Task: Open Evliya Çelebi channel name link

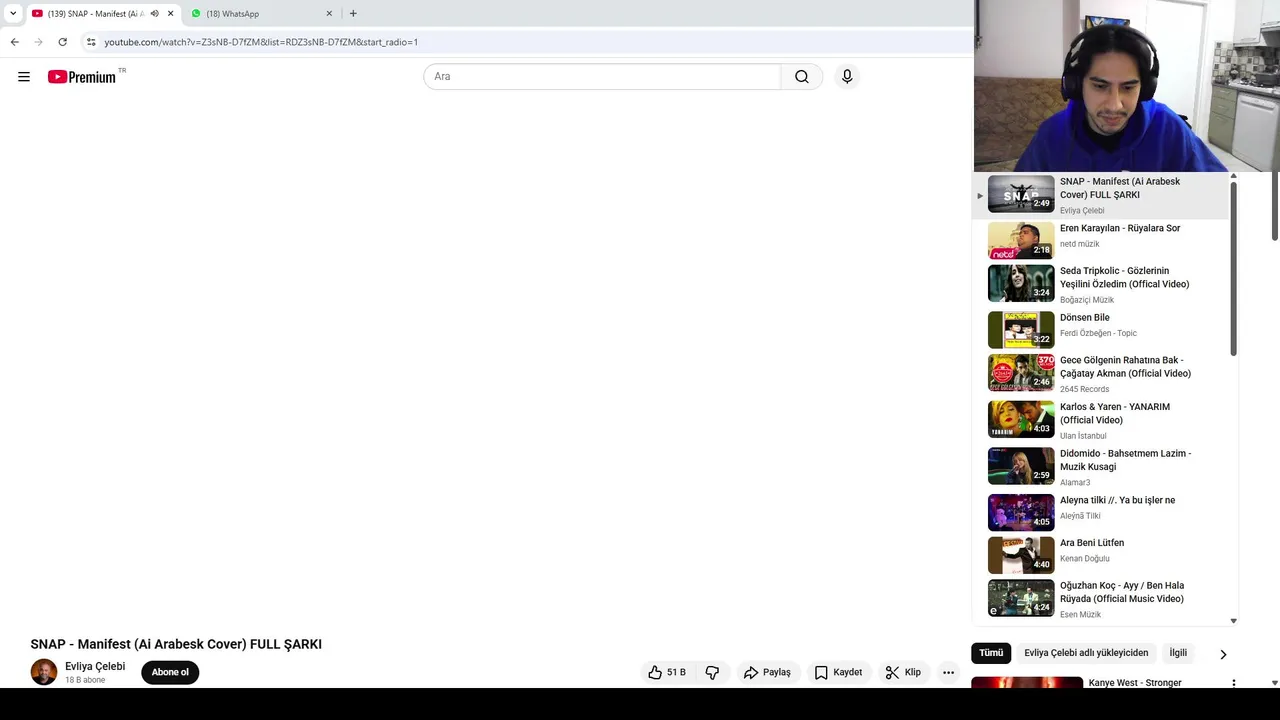Action: 95,666
